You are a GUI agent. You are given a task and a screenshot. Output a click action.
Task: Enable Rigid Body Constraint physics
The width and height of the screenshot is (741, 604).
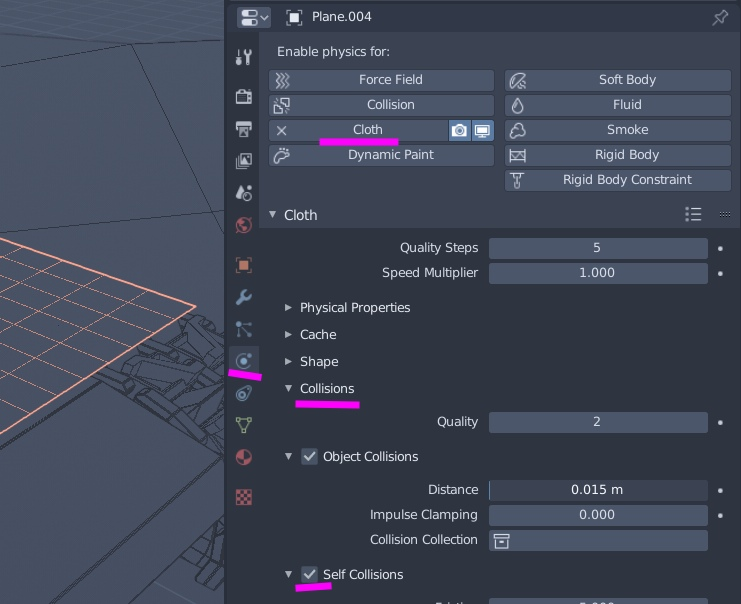click(x=618, y=180)
